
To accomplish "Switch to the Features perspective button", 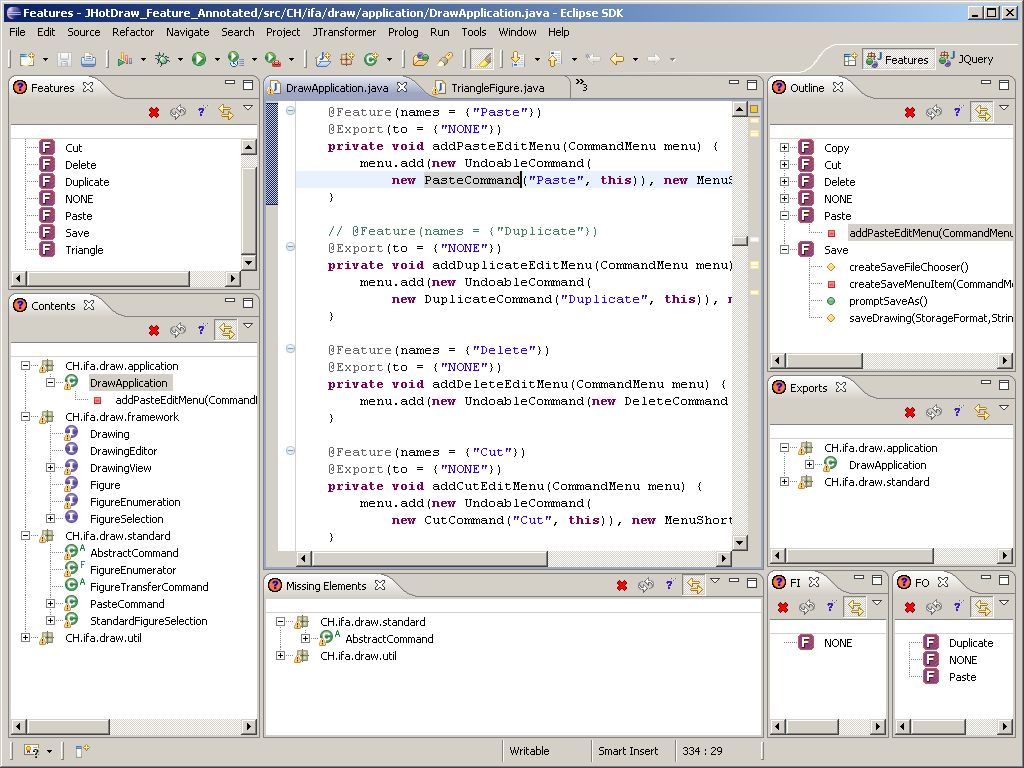I will click(x=899, y=59).
